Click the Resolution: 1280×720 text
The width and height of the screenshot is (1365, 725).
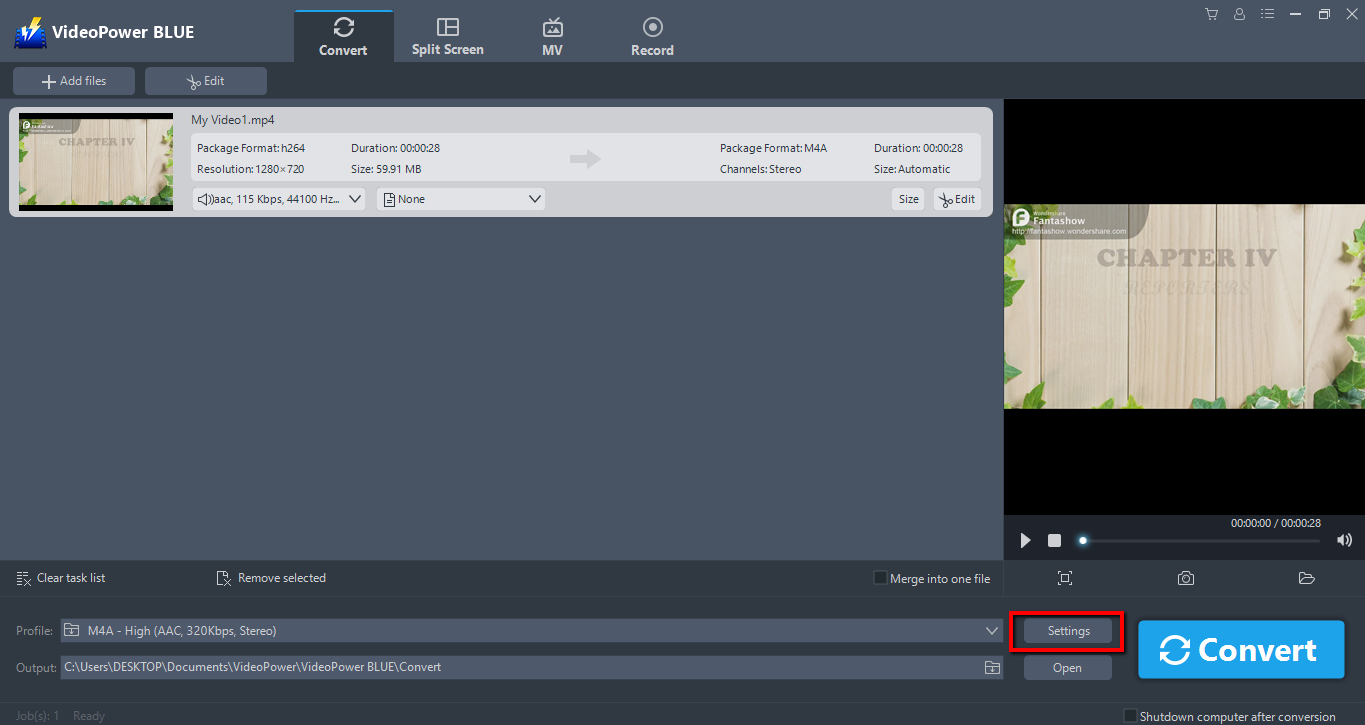coord(251,169)
